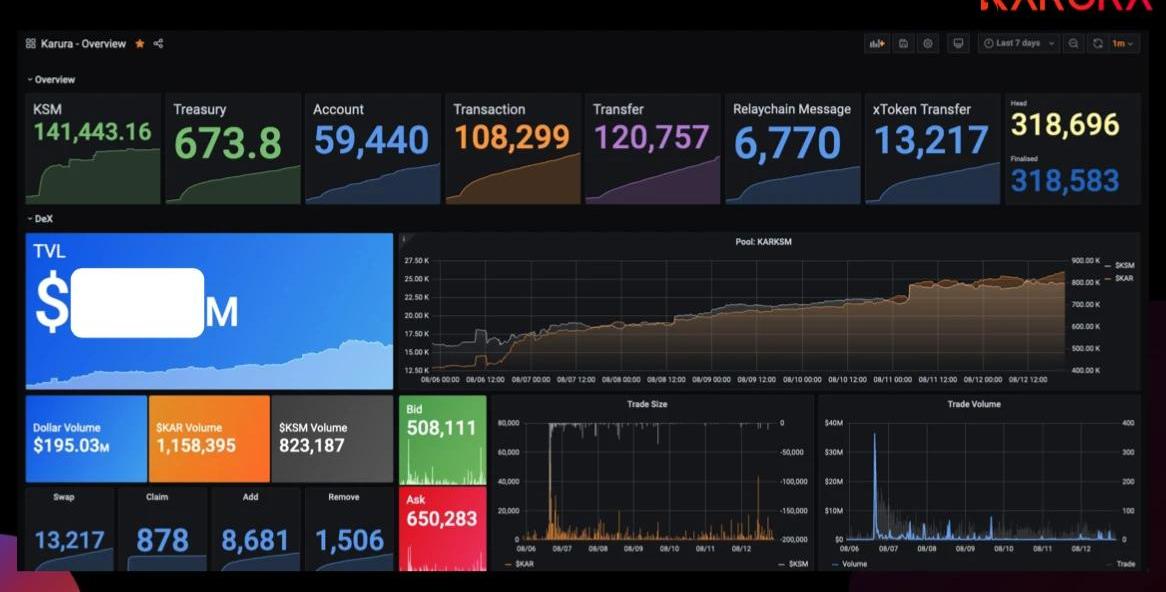Open the Transfer panel title menu
1166x592 pixels.
pos(618,109)
